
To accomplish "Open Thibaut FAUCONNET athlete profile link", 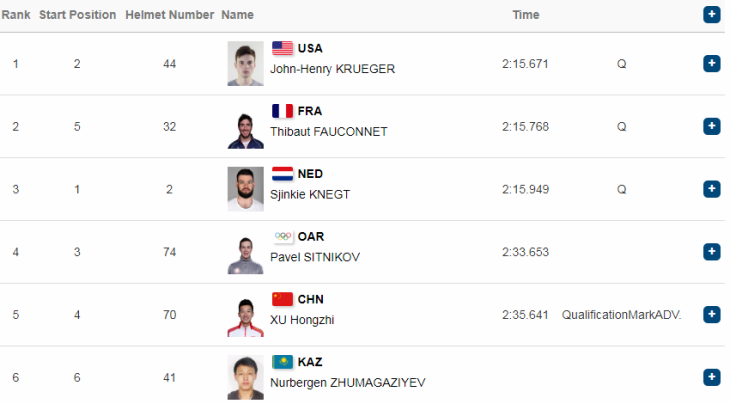I will pos(329,132).
